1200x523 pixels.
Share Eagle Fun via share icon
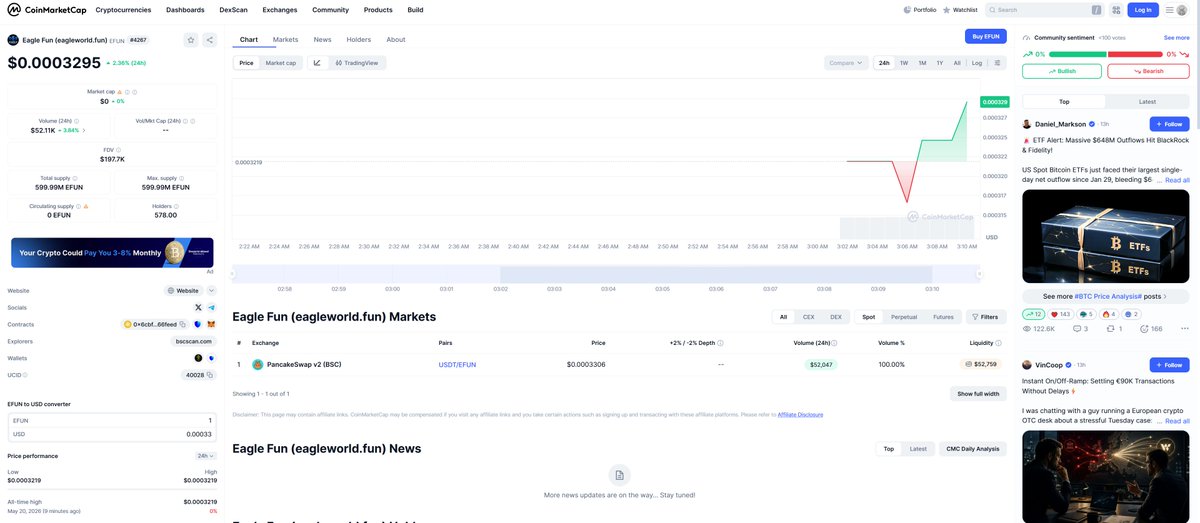point(209,40)
